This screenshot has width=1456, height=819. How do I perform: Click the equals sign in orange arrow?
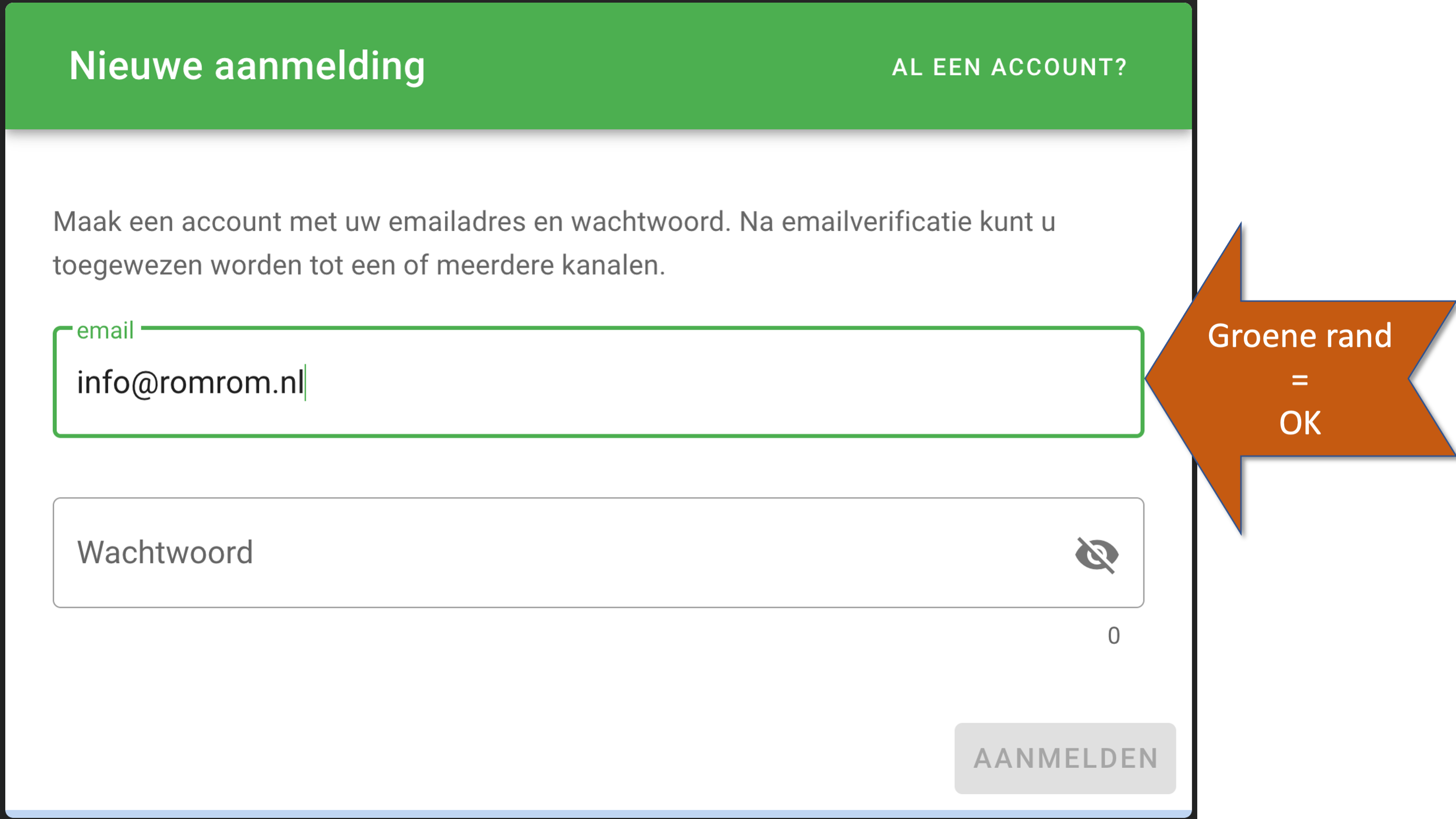click(x=1300, y=380)
